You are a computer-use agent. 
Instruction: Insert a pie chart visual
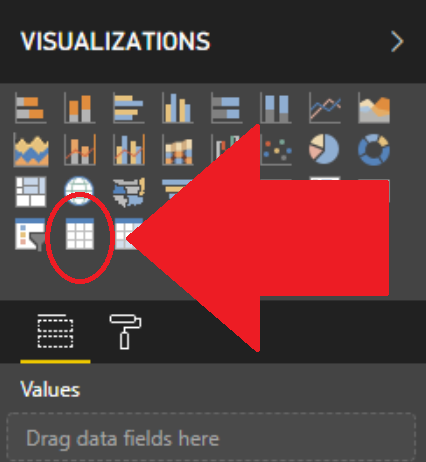pyautogui.click(x=324, y=149)
